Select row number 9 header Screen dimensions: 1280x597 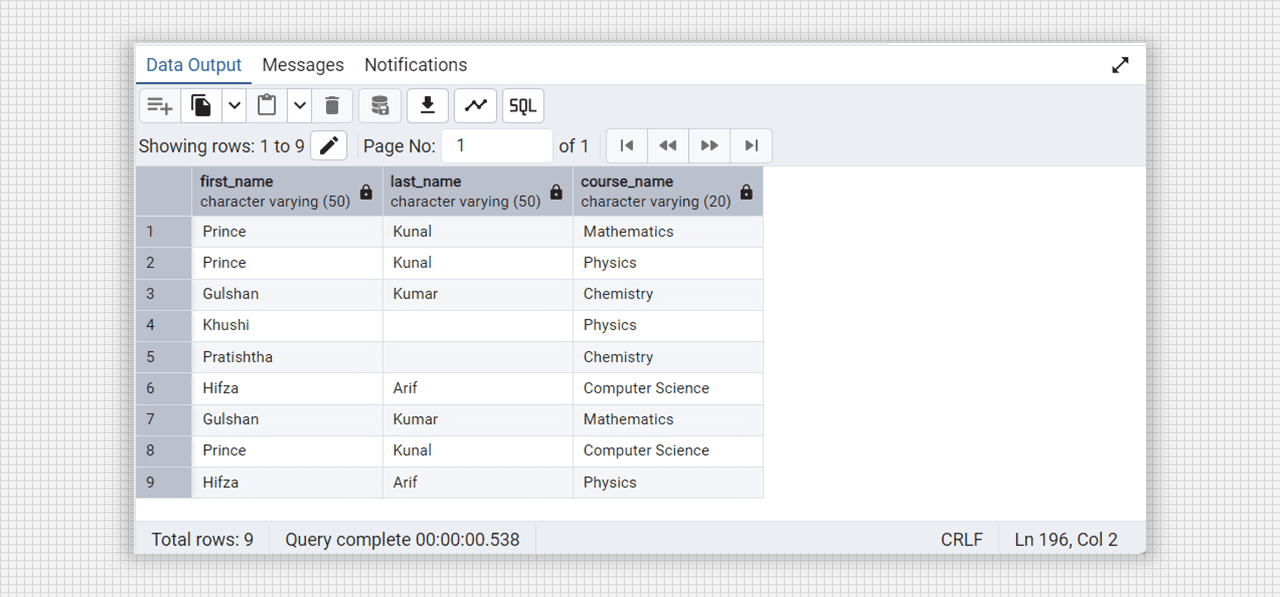(163, 482)
